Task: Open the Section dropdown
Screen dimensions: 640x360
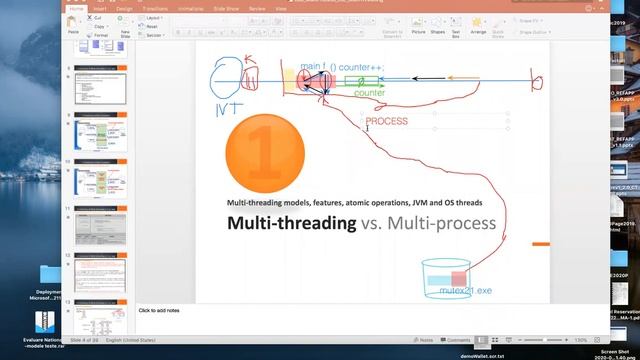Action: tap(152, 36)
